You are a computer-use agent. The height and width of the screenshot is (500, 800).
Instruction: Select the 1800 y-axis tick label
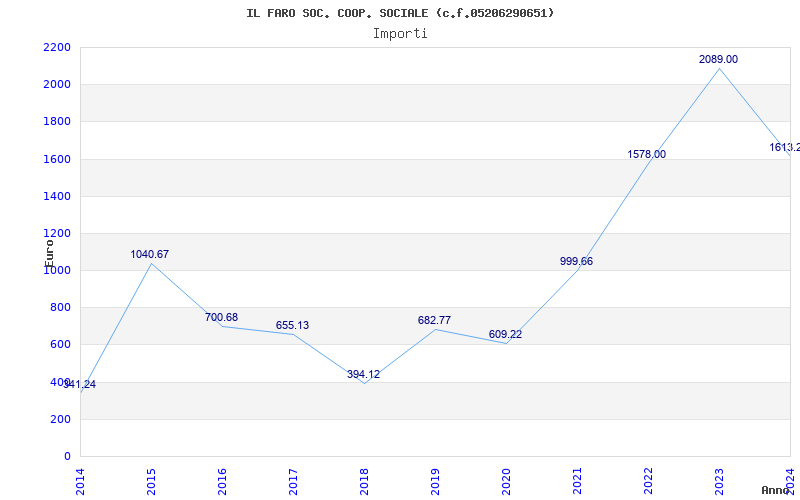pos(57,122)
